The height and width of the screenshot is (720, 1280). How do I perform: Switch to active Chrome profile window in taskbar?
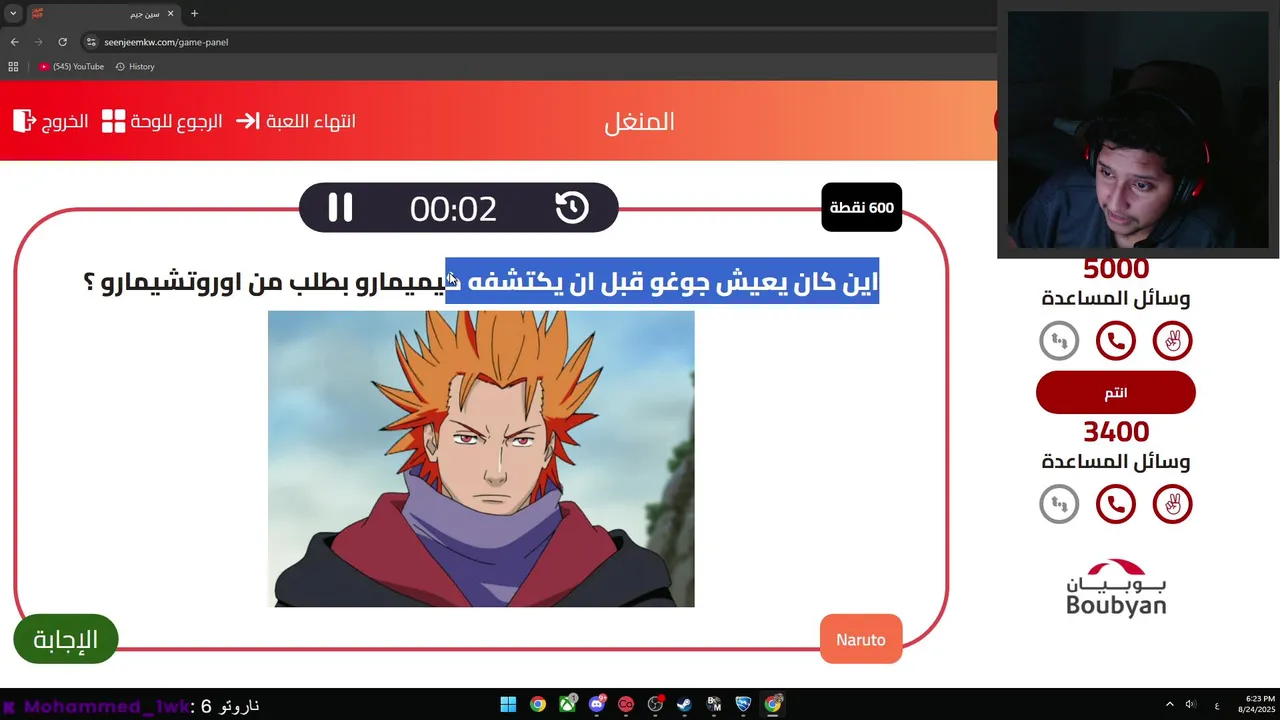point(773,704)
